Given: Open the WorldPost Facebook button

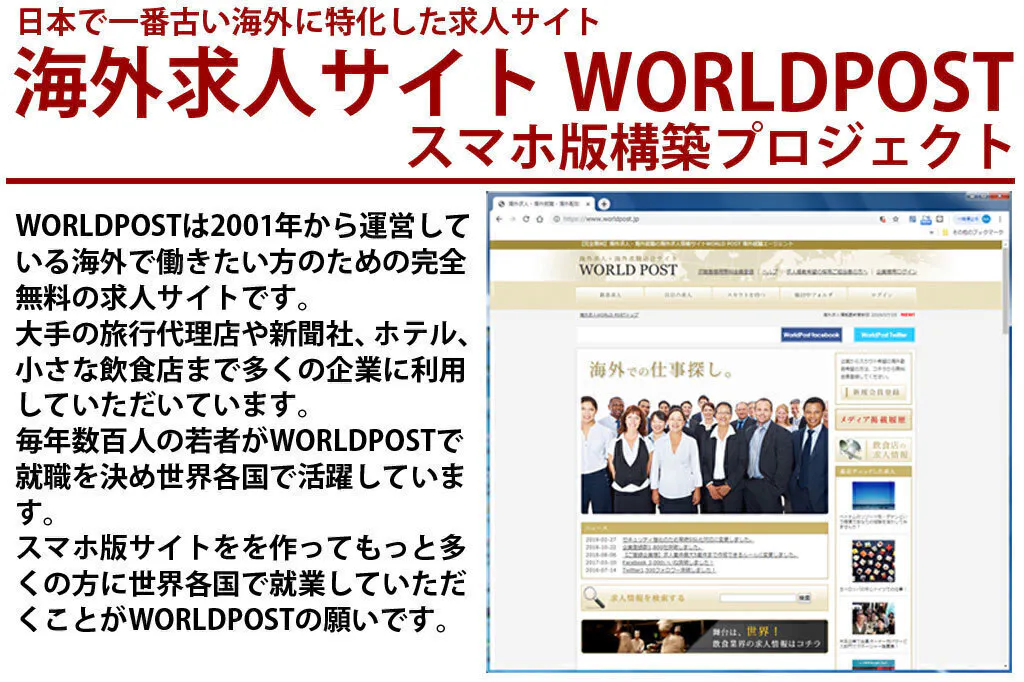Looking at the screenshot, I should point(811,334).
